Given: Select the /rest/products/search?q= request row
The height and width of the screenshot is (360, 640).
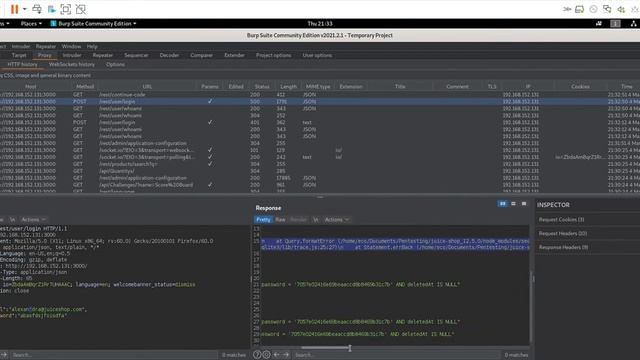Looking at the screenshot, I should coord(320,164).
